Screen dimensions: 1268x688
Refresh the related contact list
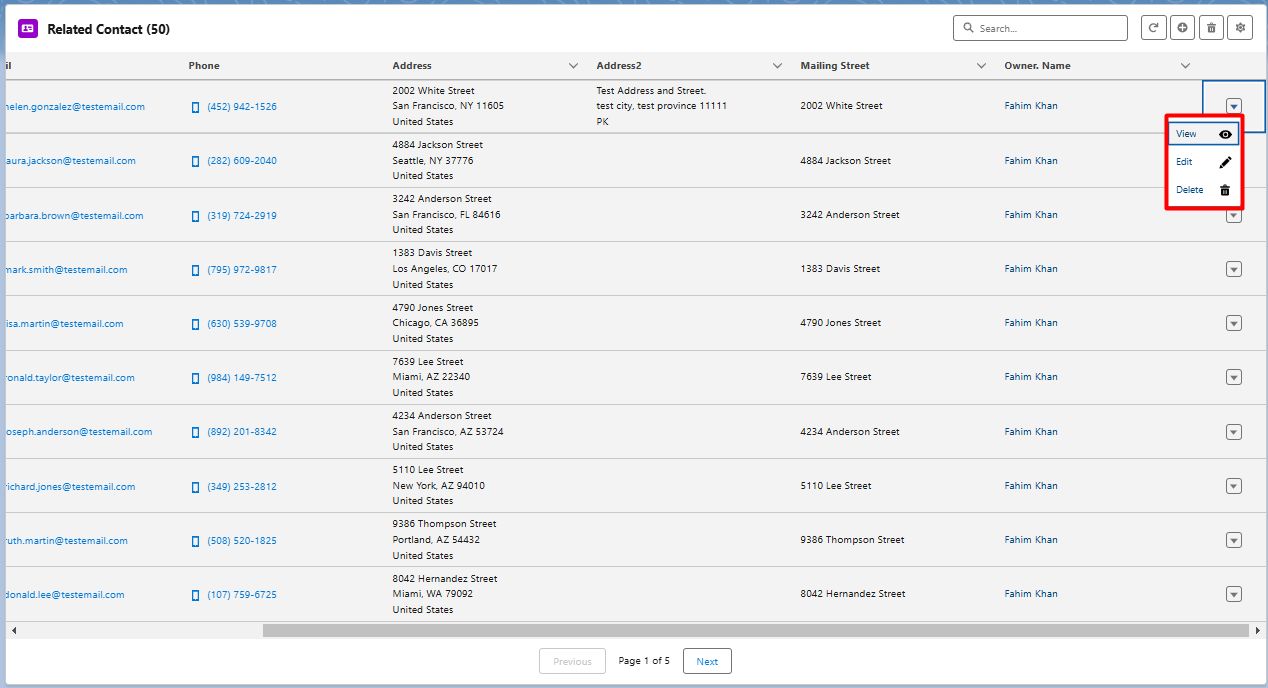(x=1154, y=28)
